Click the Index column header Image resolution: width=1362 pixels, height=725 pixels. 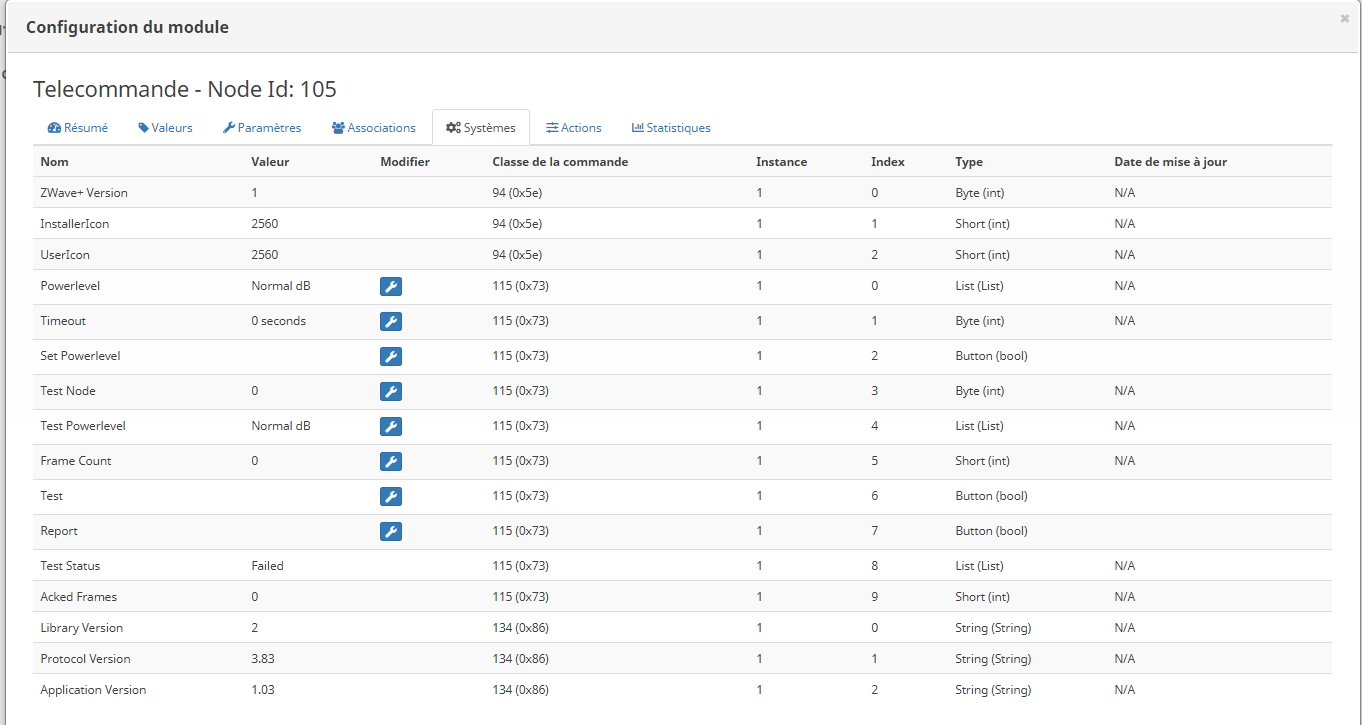coord(888,162)
